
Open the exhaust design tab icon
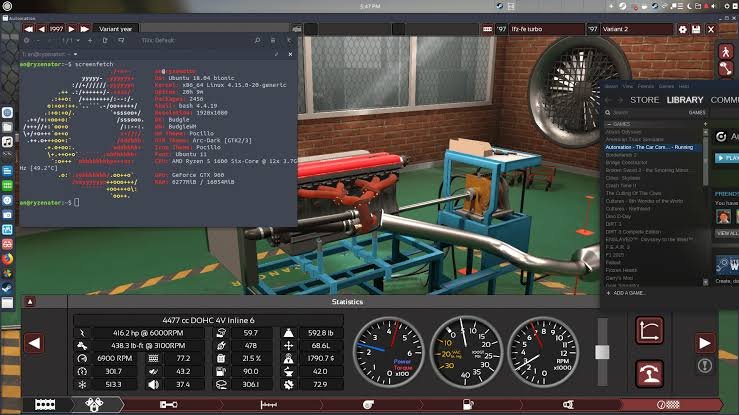point(568,404)
